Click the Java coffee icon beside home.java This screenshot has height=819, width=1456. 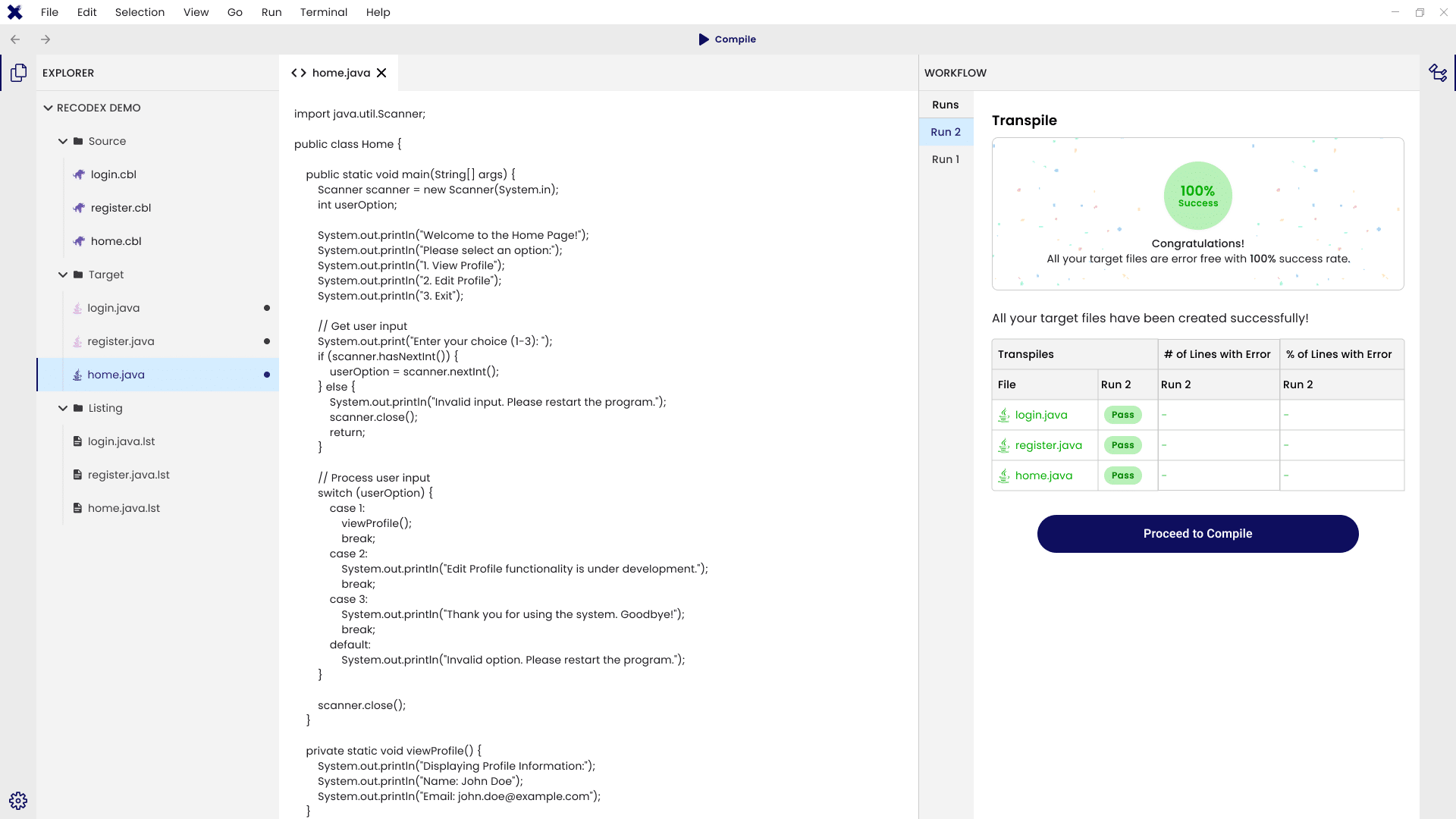point(77,375)
